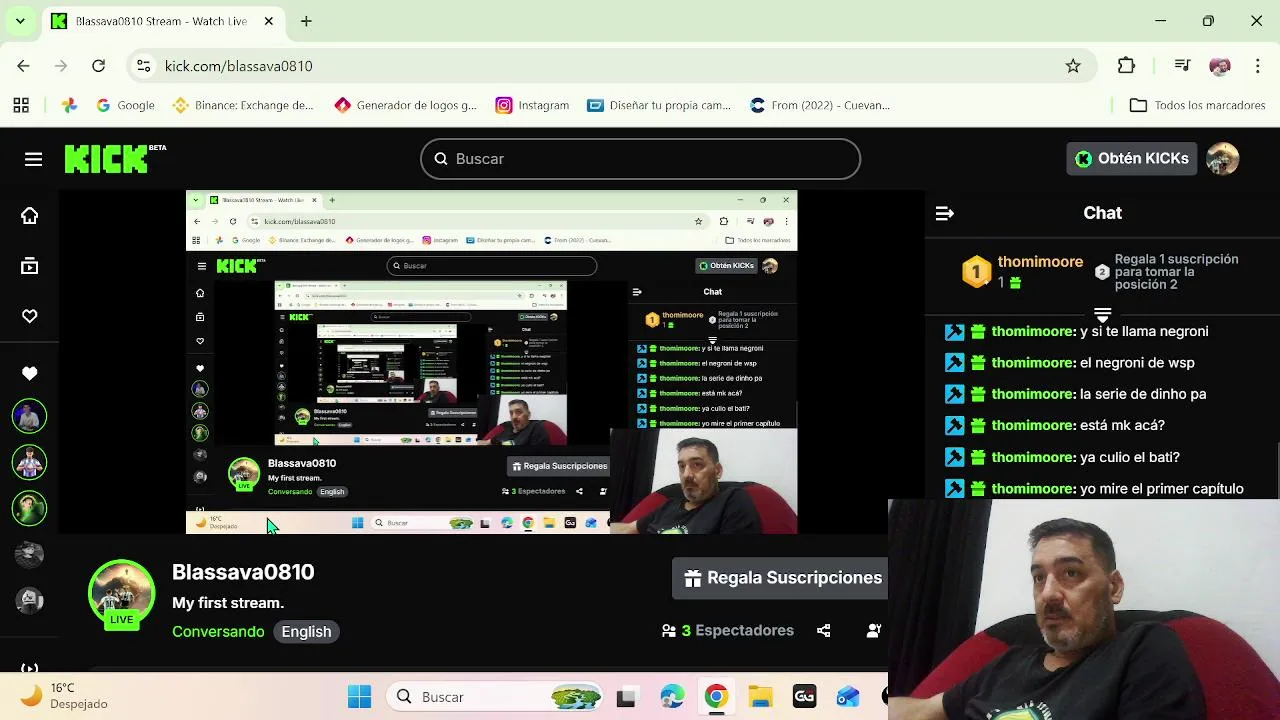Open the share stream icon
Viewport: 1280px width, 720px height.
(x=823, y=631)
